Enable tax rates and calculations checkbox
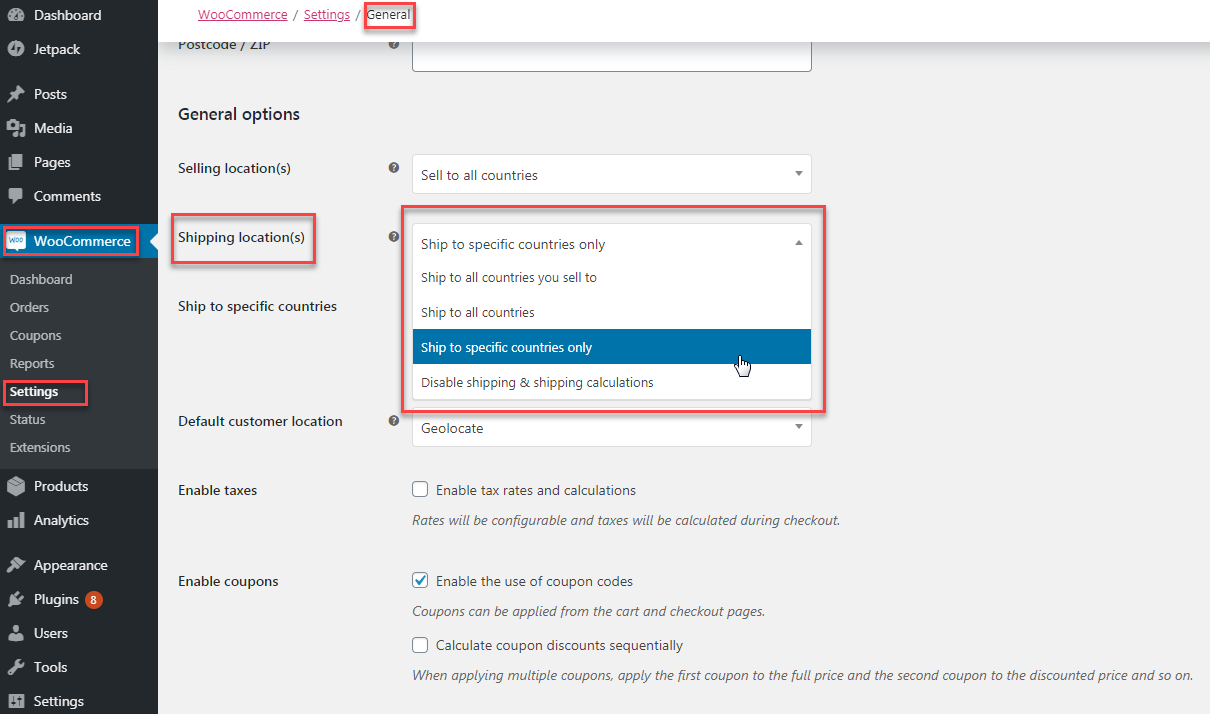1210x714 pixels. pos(420,490)
